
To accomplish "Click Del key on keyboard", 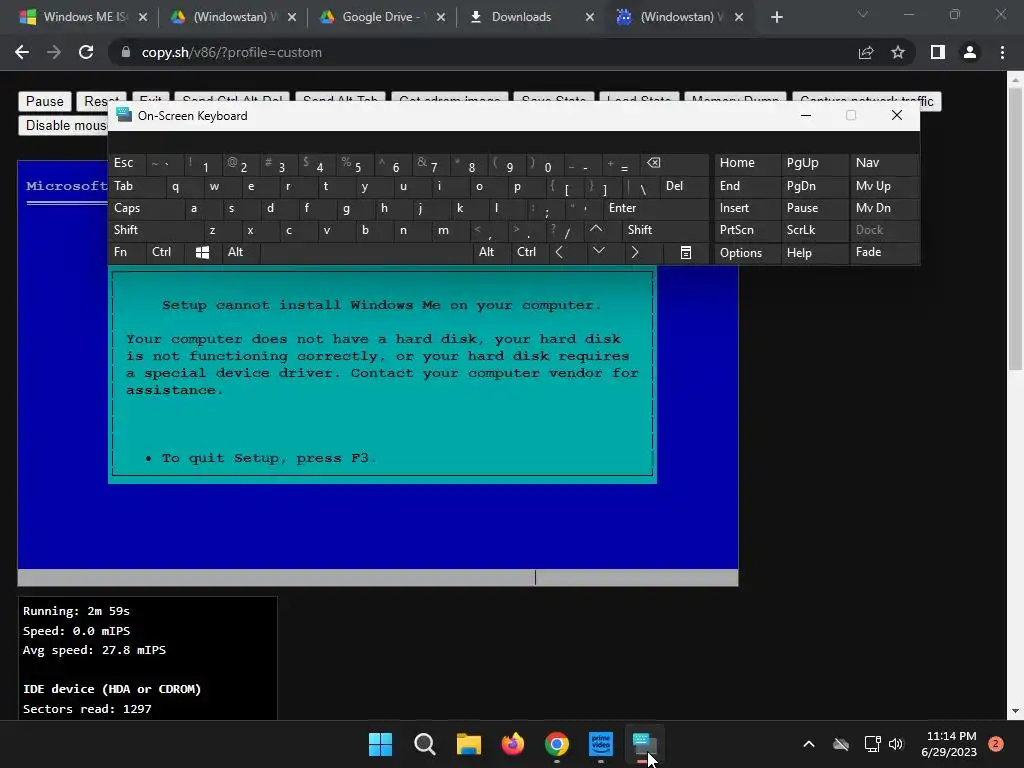I will tap(684, 186).
